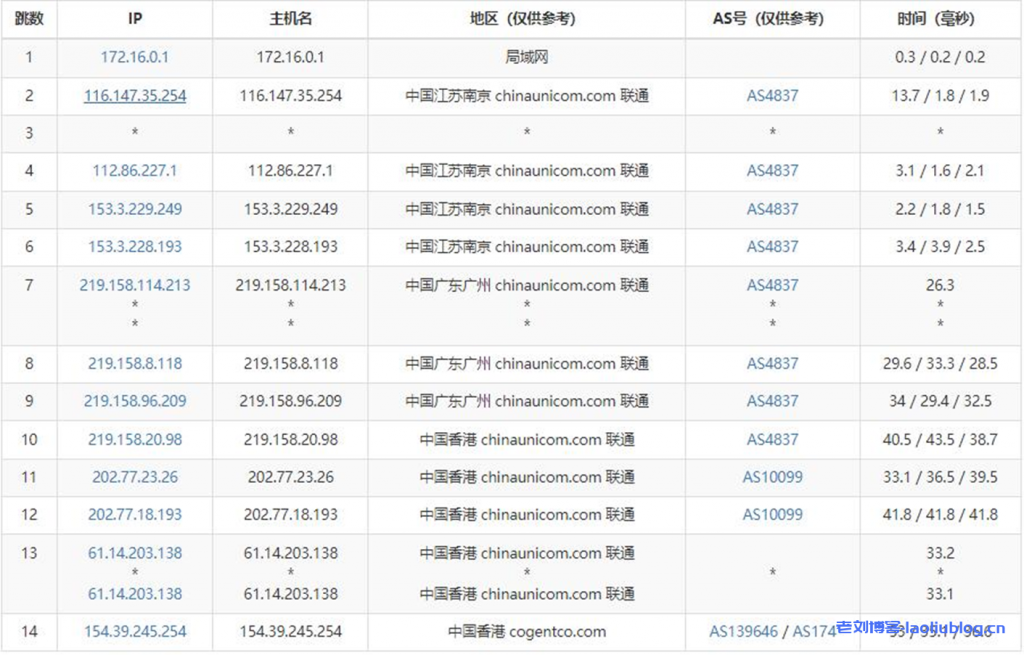Click the 219.158.20.98 IP link at hop 10

pyautogui.click(x=134, y=439)
